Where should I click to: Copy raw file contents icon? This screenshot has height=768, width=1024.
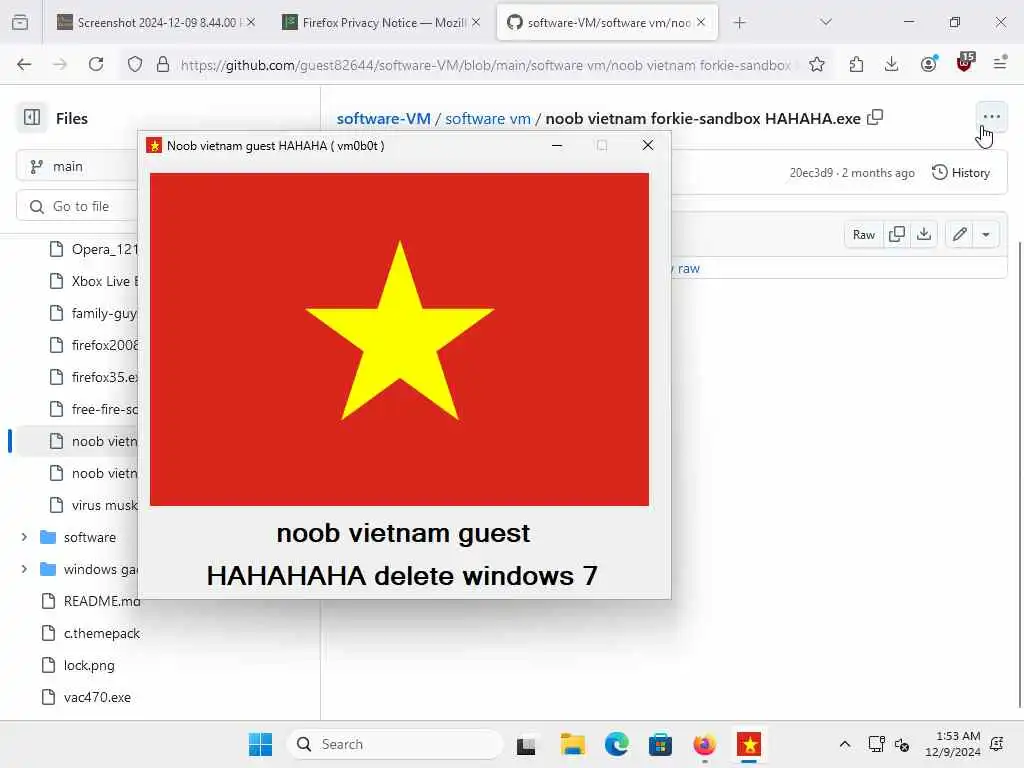[x=897, y=234]
